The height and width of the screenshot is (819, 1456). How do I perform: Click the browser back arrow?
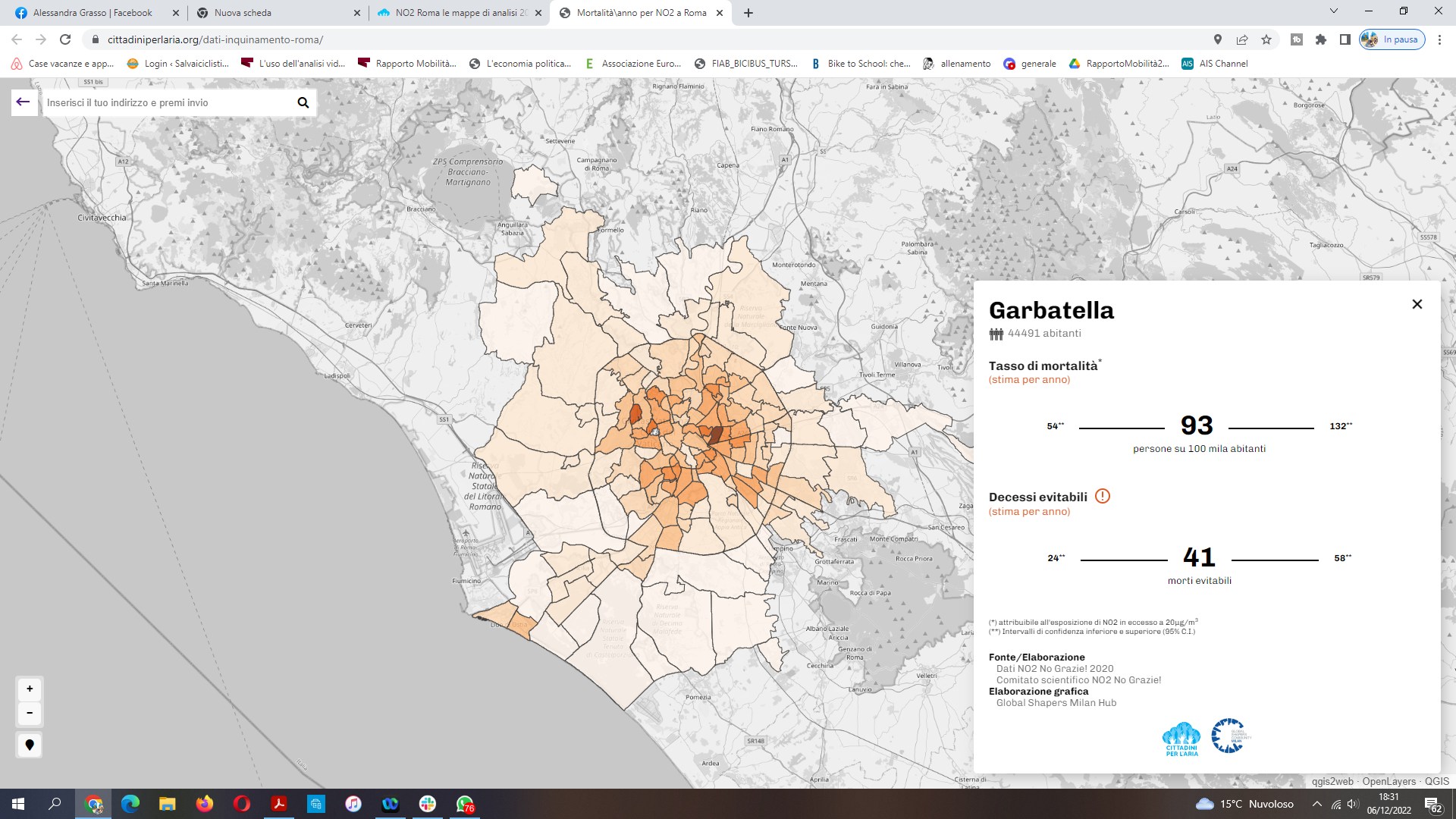click(x=17, y=39)
